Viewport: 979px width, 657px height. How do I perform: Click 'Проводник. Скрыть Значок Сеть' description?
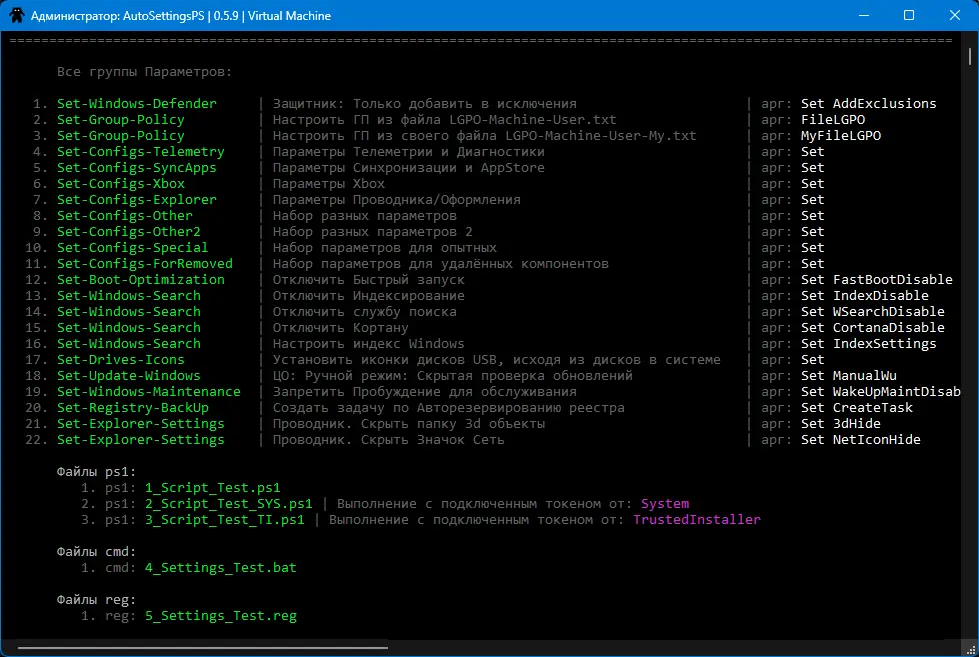click(388, 440)
